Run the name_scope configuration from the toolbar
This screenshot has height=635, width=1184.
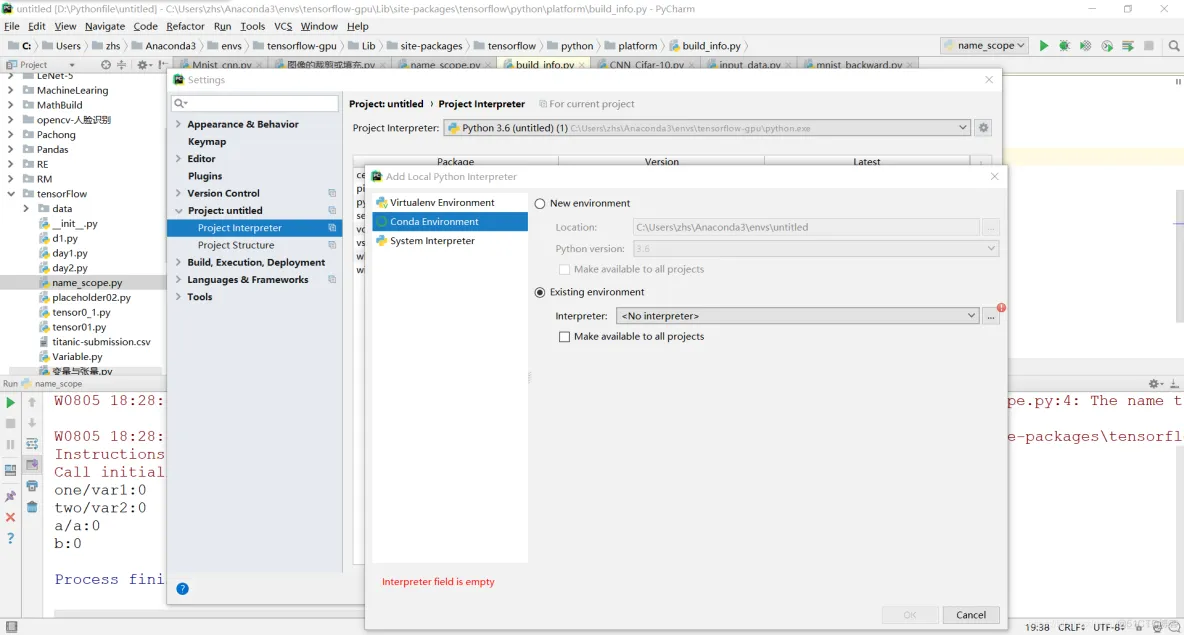(x=1044, y=46)
